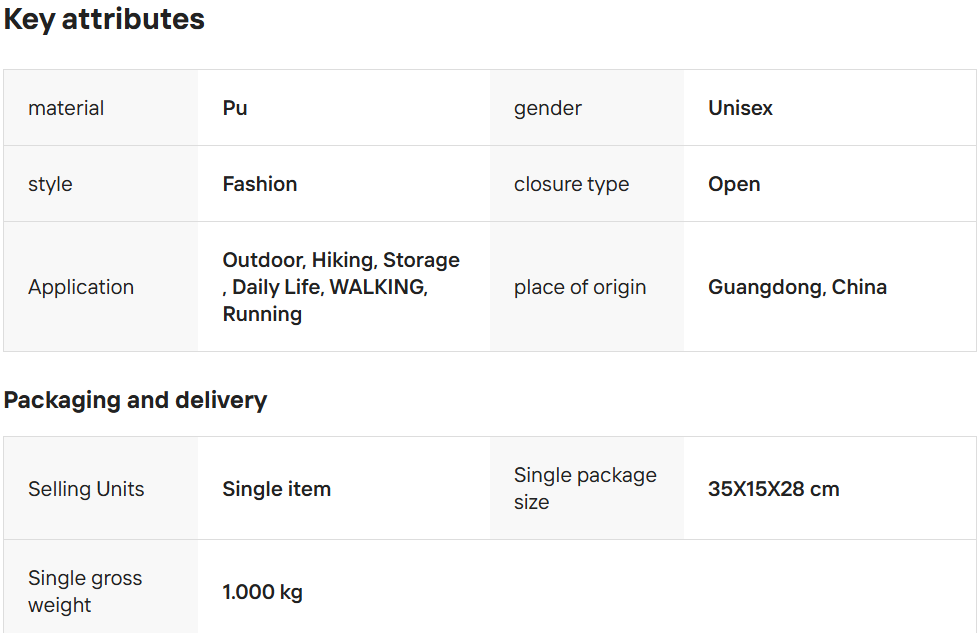Click the Selling Units label
Screen dimensions: 978x633
click(86, 489)
